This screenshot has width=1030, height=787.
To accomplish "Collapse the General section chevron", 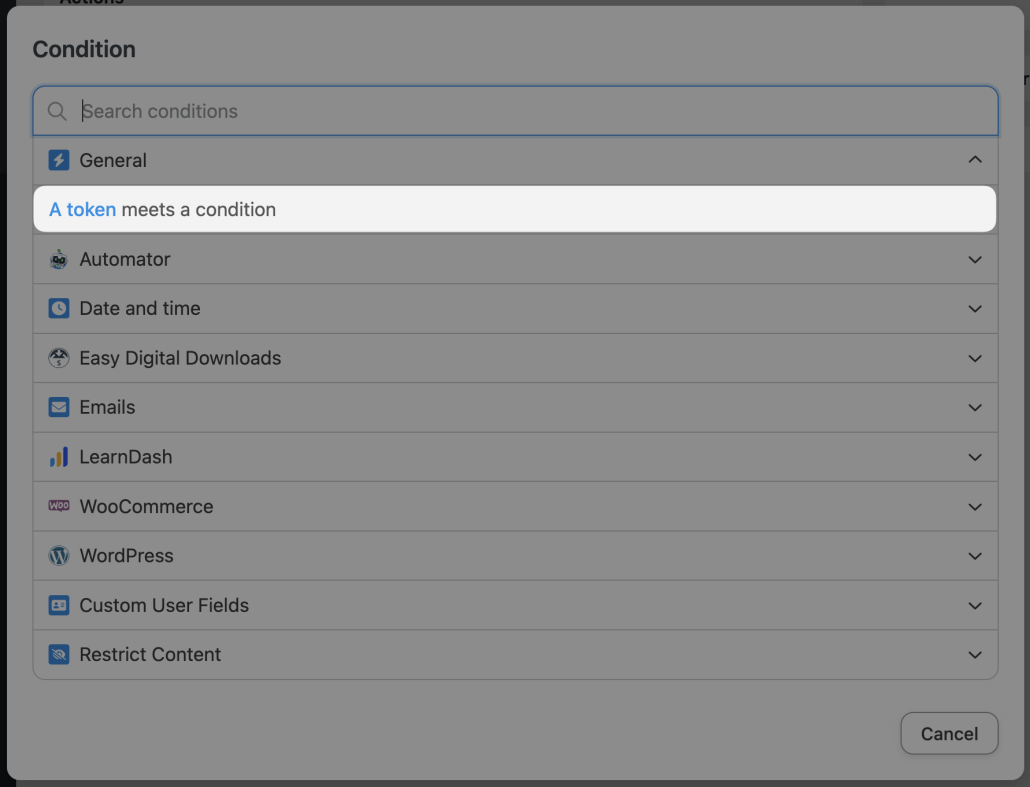I will coord(975,160).
